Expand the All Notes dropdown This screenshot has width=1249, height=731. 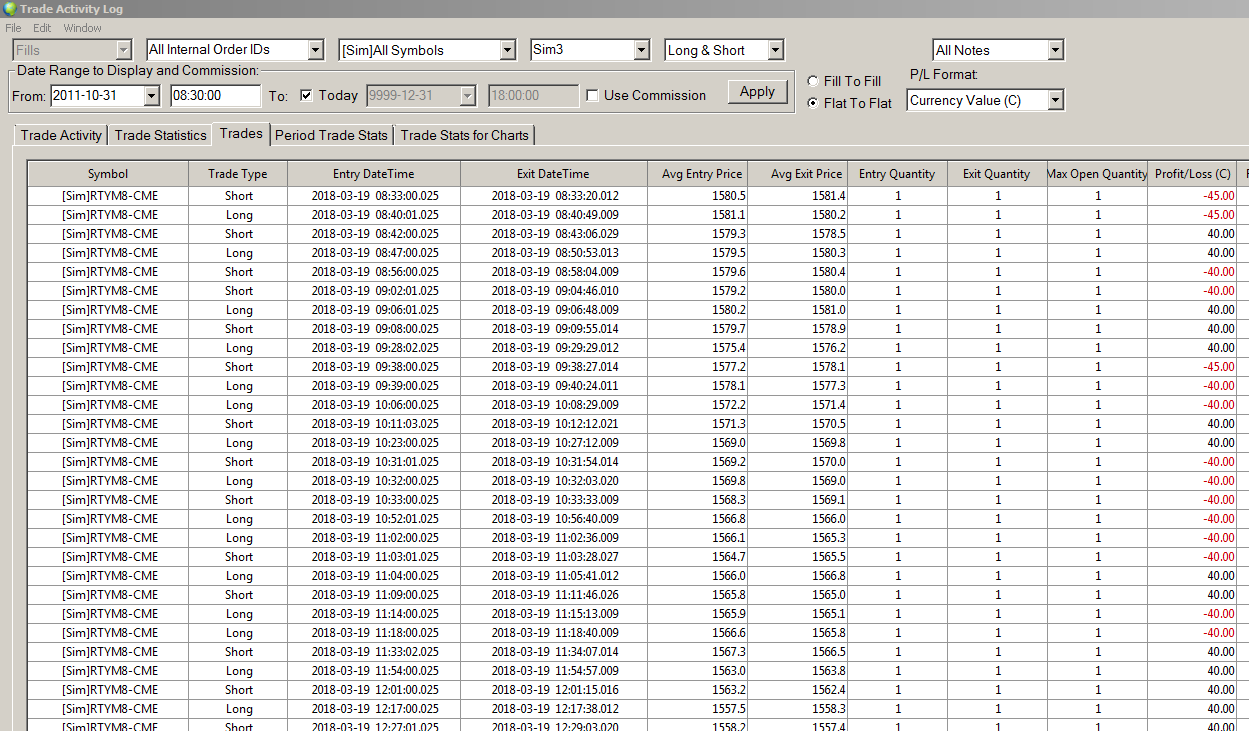click(1055, 50)
